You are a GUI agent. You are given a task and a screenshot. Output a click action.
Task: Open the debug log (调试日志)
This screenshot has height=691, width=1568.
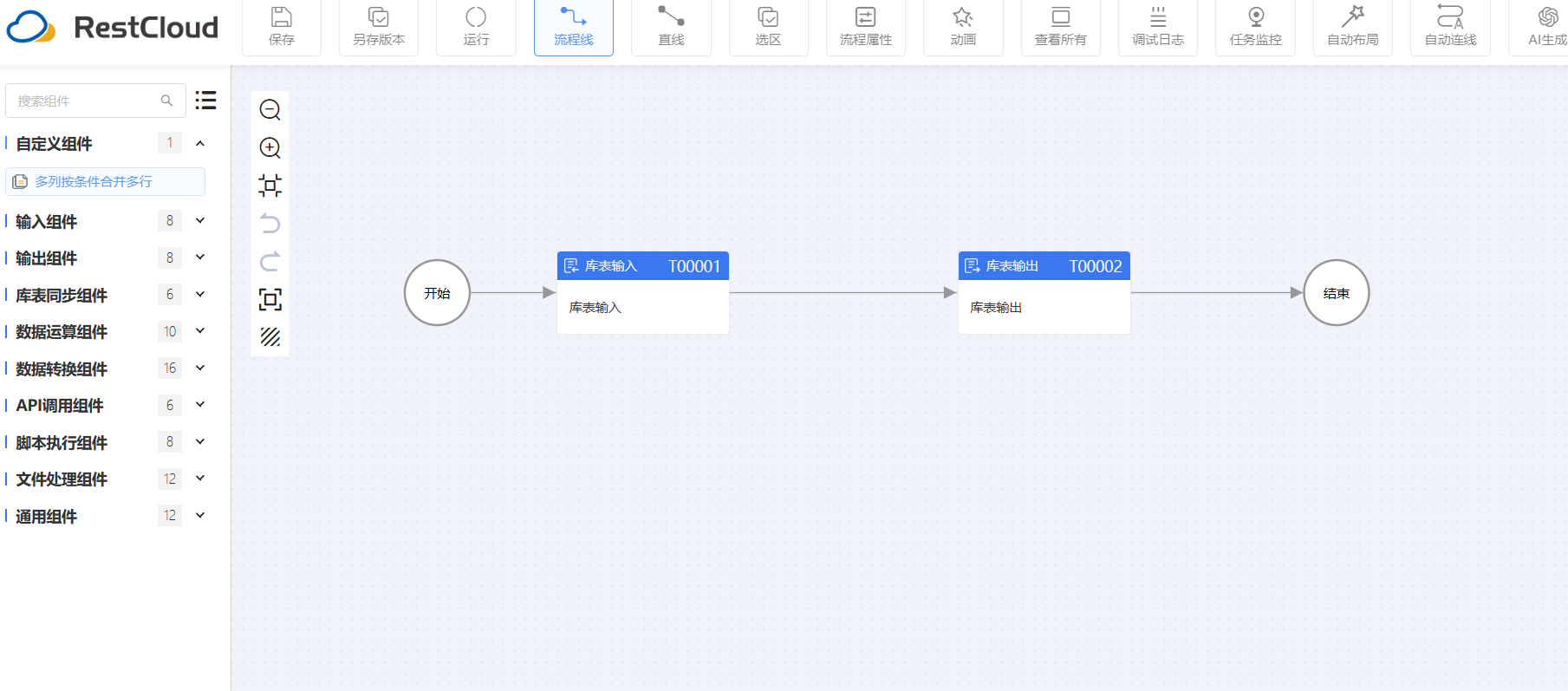point(1157,27)
